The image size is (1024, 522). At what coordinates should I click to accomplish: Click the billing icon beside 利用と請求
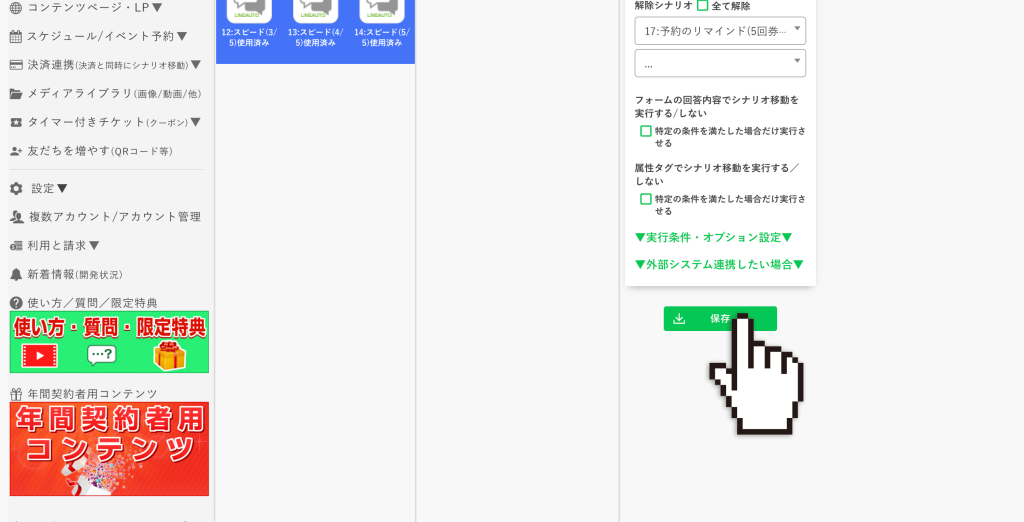16,246
